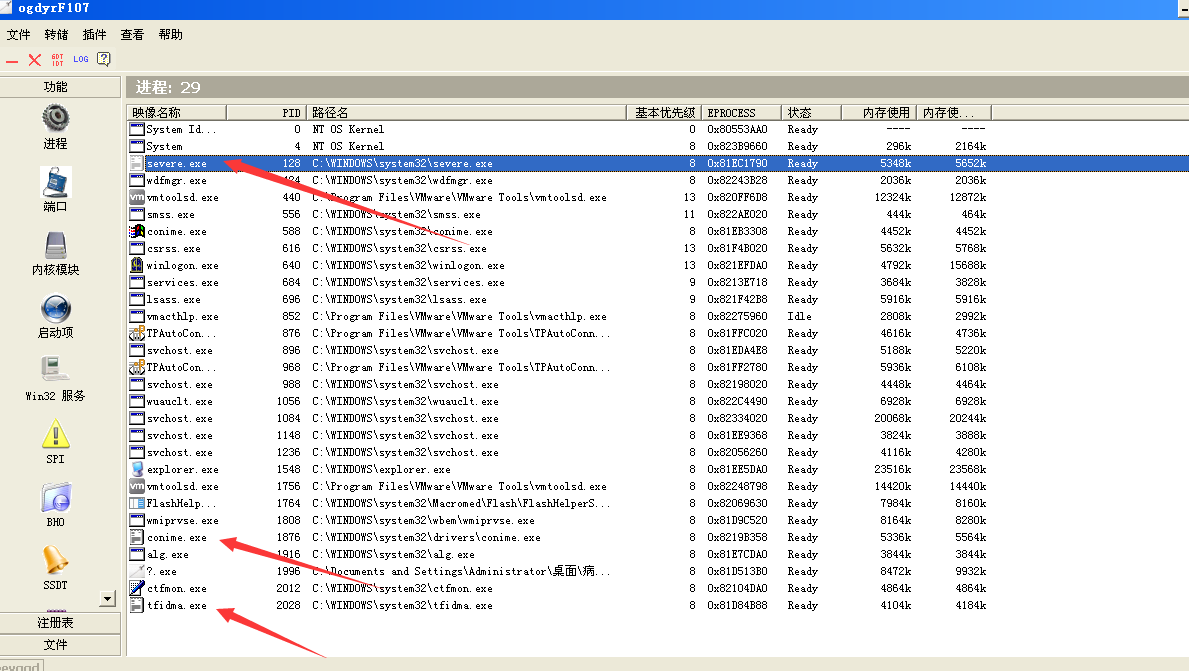Select the tfidma.exe process row
The width and height of the screenshot is (1189, 671).
pos(177,606)
